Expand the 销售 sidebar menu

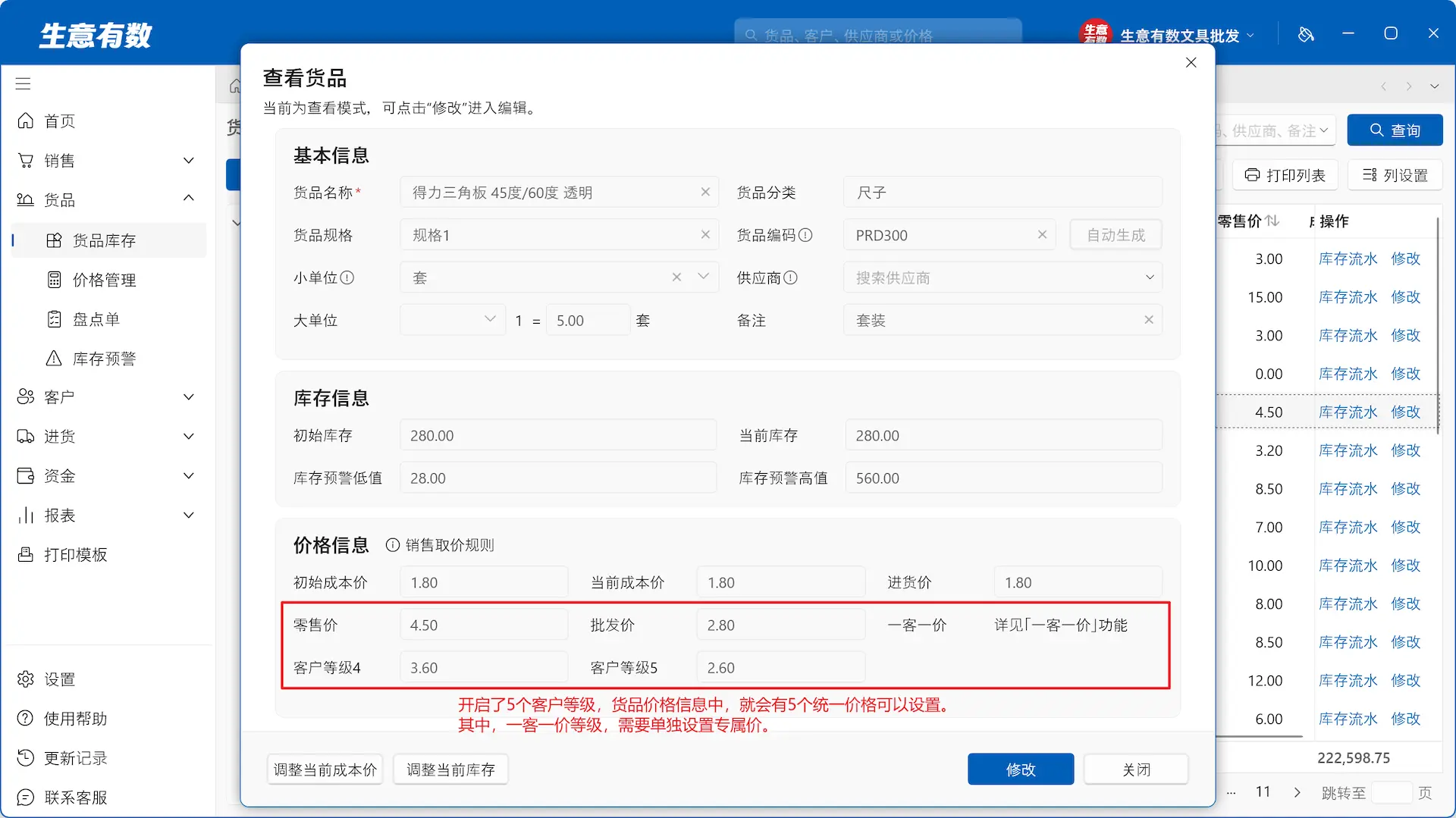point(189,161)
